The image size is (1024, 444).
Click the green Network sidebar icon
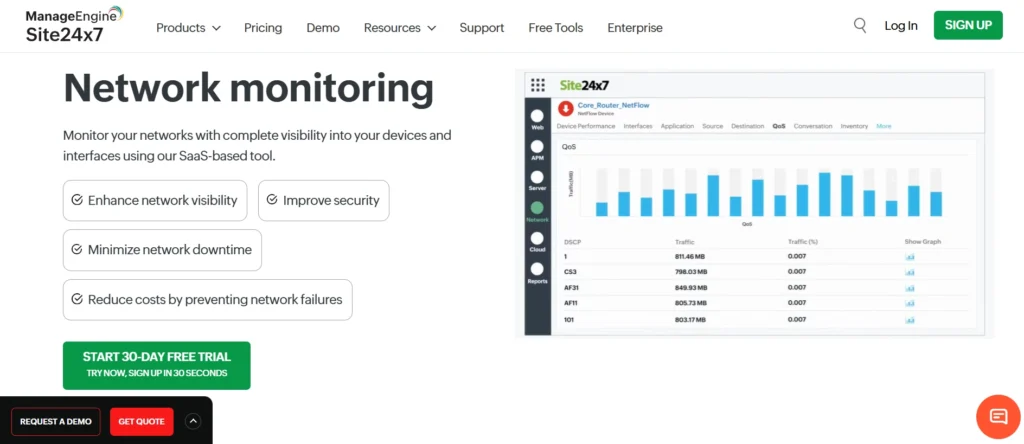coord(537,209)
